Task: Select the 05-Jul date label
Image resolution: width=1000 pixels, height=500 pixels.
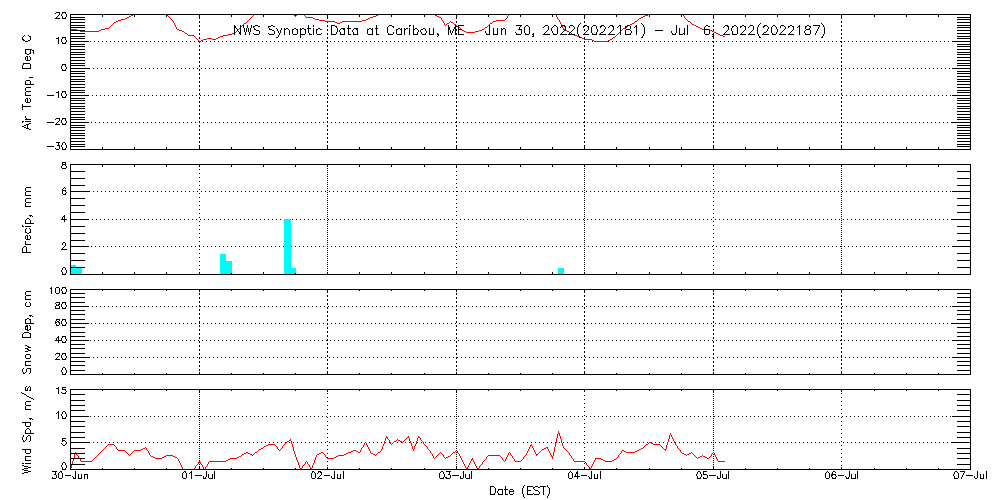Action: tap(714, 478)
